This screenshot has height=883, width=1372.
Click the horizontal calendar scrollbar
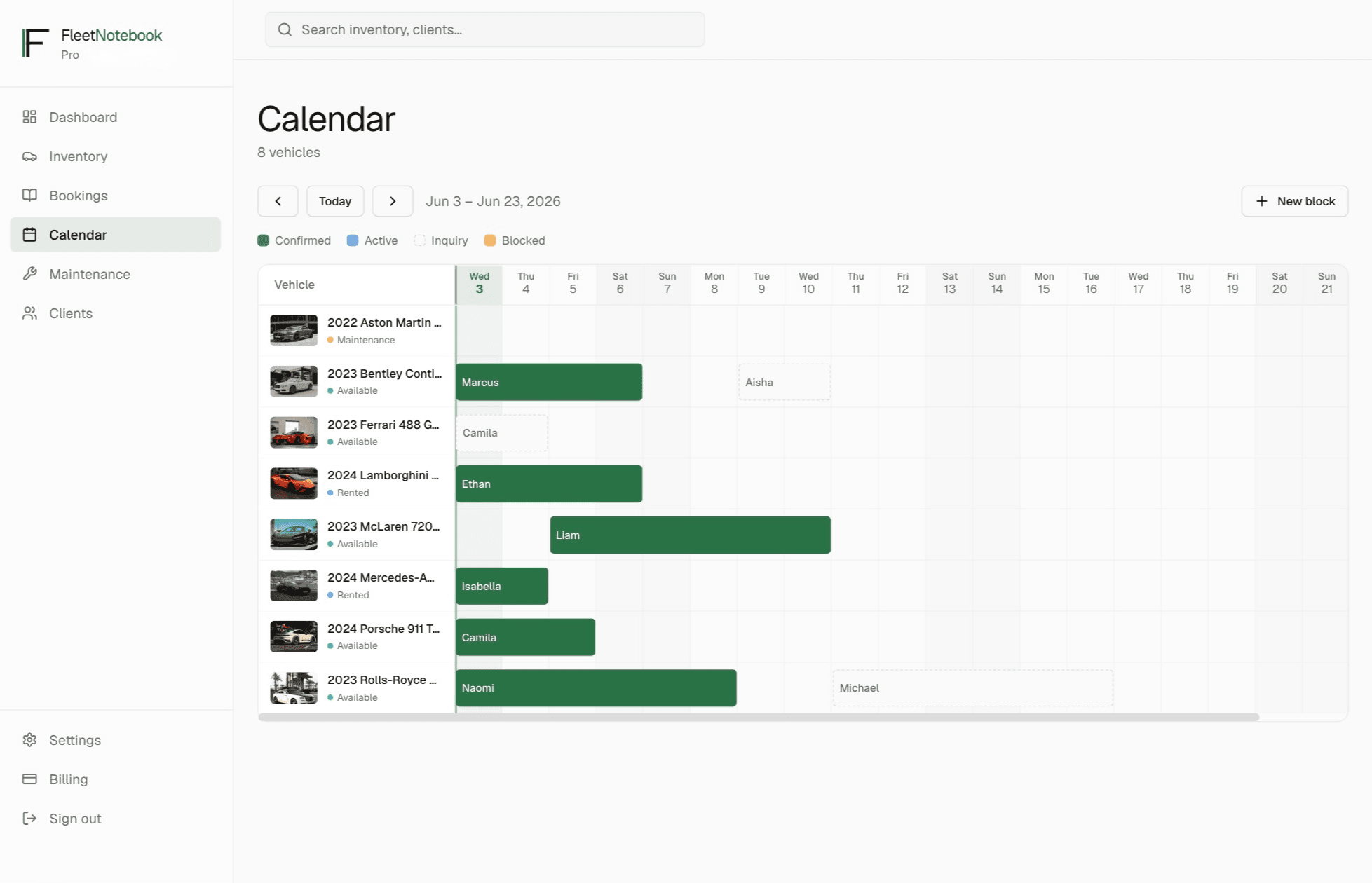(759, 717)
